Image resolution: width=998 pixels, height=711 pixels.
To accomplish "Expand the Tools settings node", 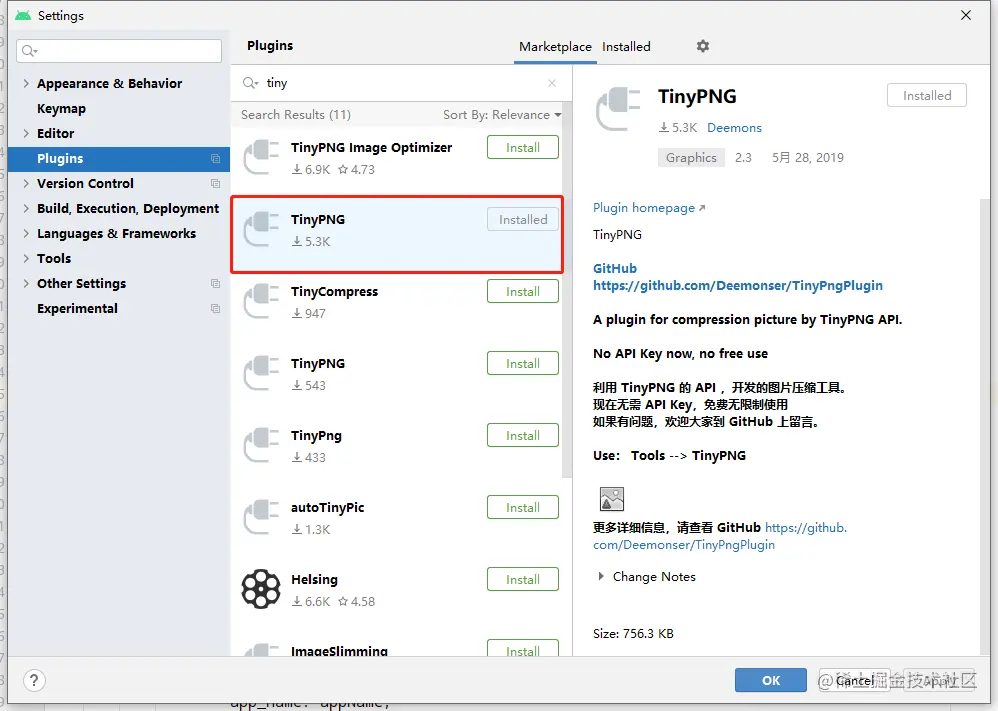I will [x=26, y=258].
